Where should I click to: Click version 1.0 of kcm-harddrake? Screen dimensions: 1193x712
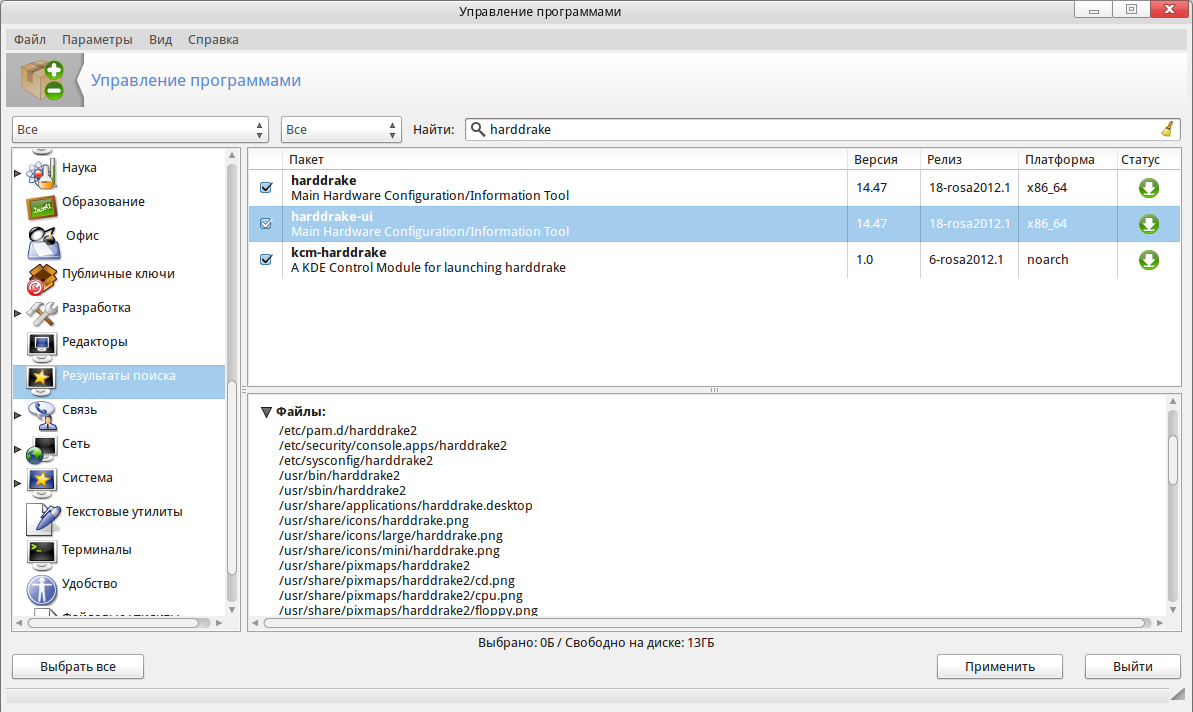tap(864, 259)
